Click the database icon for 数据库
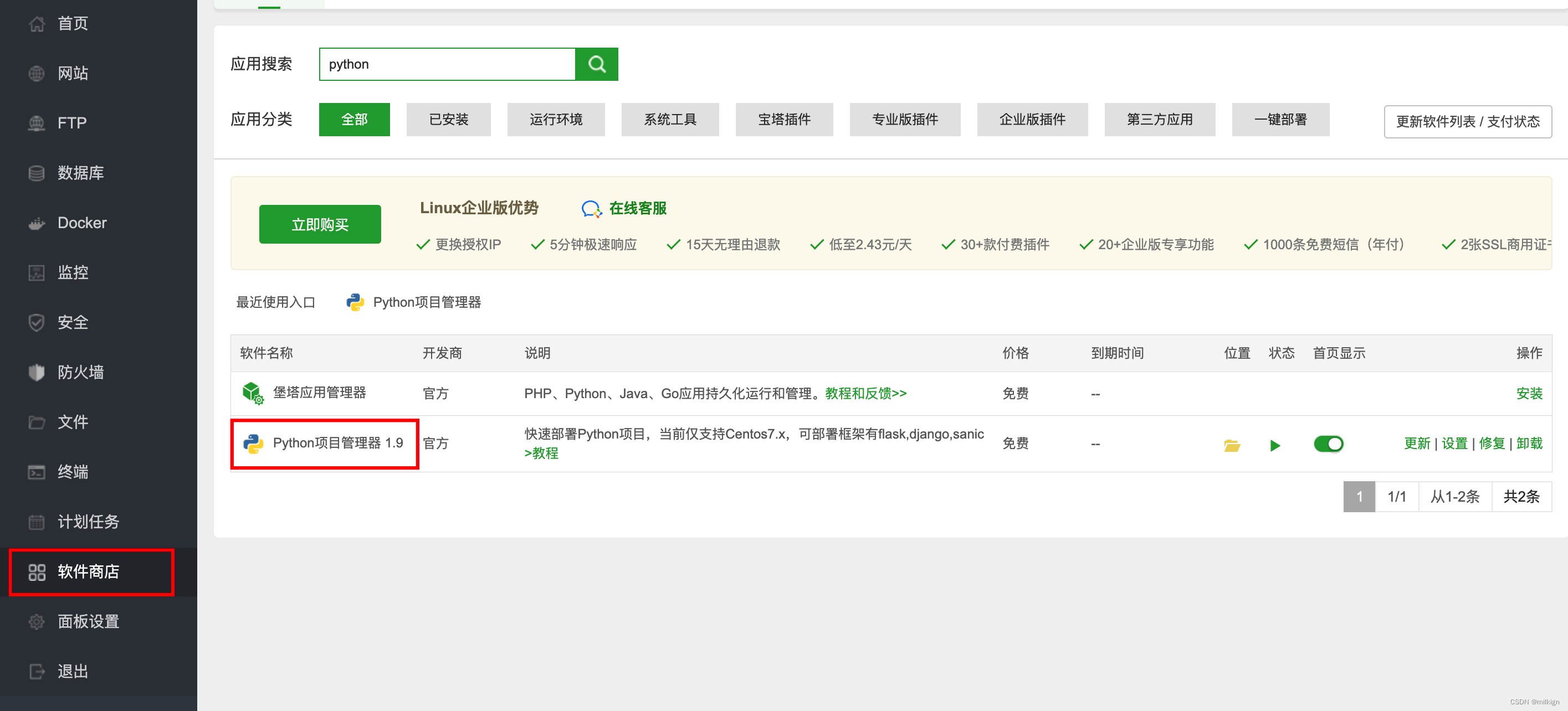Image resolution: width=1568 pixels, height=711 pixels. coord(37,173)
